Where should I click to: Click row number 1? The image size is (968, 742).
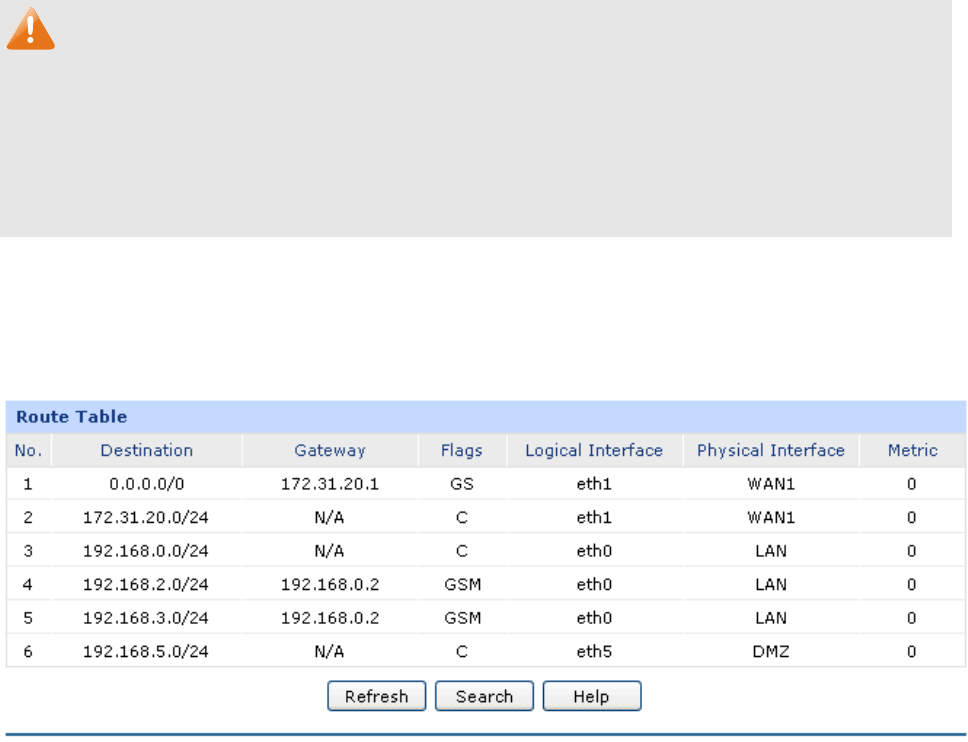pos(28,484)
